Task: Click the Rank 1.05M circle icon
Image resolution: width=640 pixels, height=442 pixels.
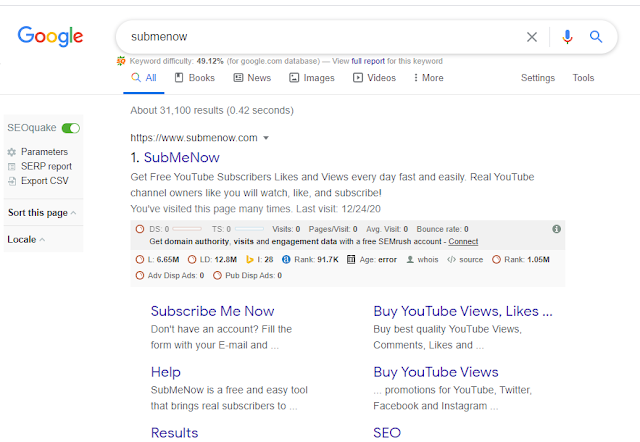Action: click(496, 260)
